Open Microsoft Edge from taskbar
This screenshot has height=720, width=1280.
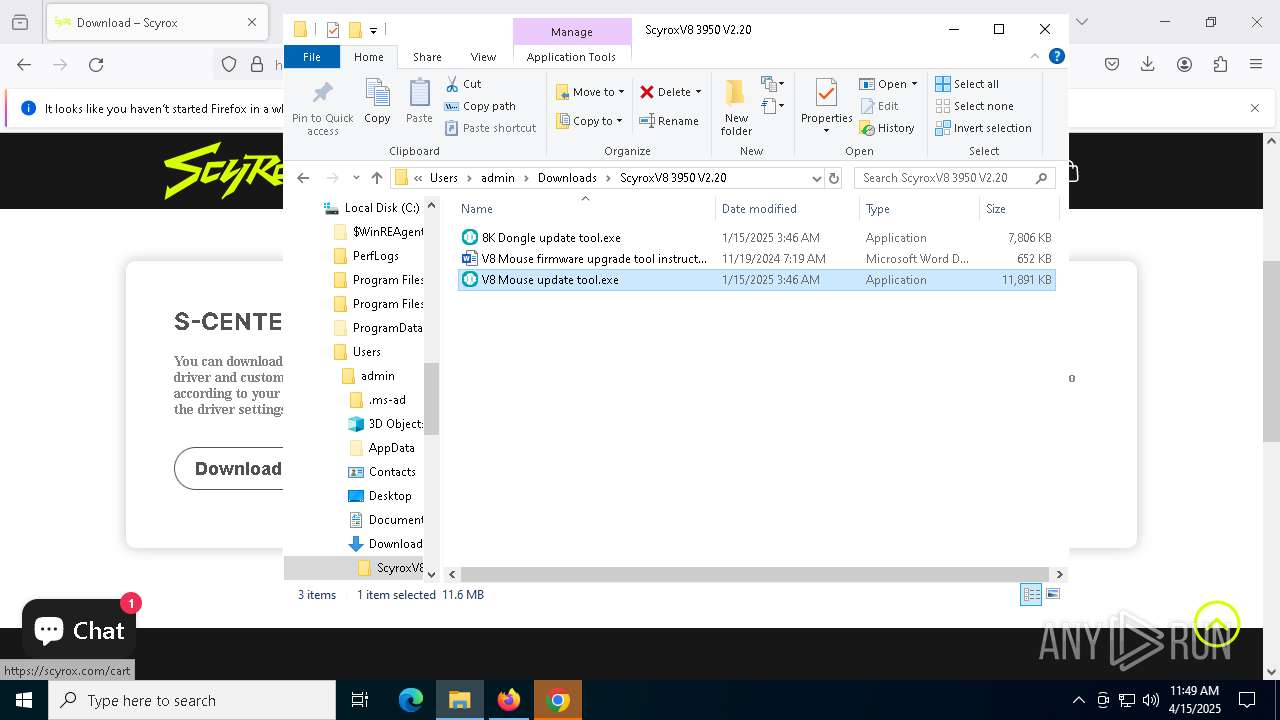(x=411, y=700)
